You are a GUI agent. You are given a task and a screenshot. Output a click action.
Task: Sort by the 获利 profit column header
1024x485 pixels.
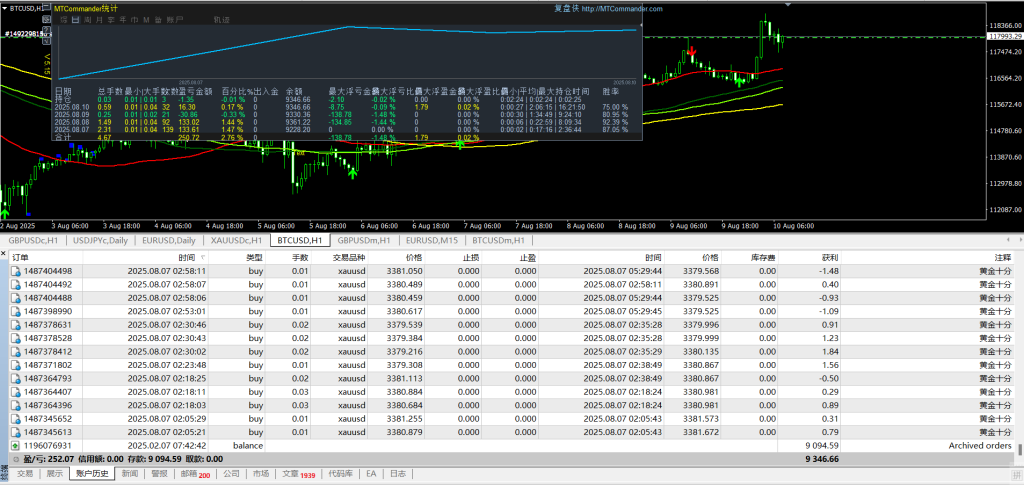point(828,257)
